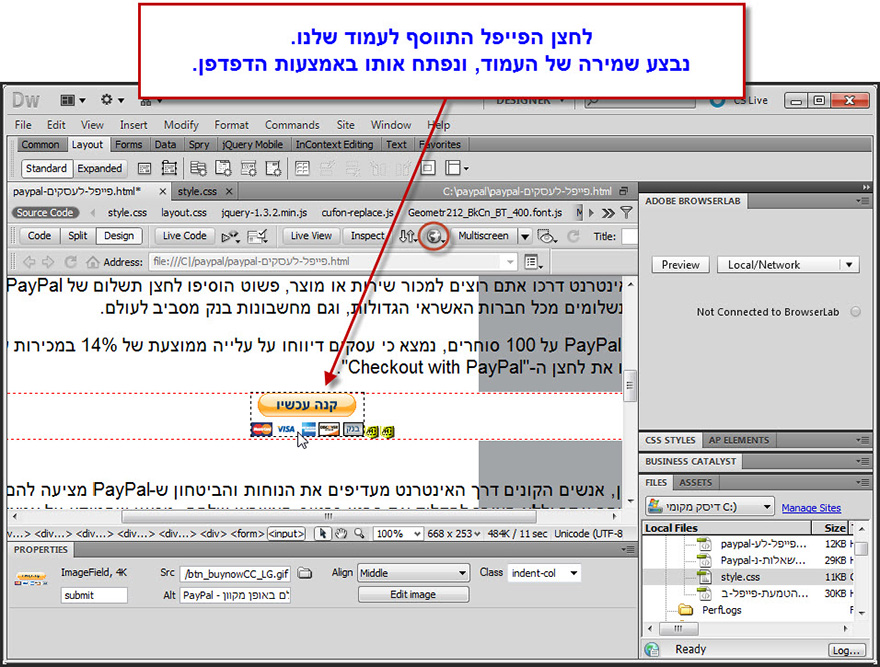Viewport: 880px width, 667px height.
Task: Click the Edit image button
Action: (413, 595)
